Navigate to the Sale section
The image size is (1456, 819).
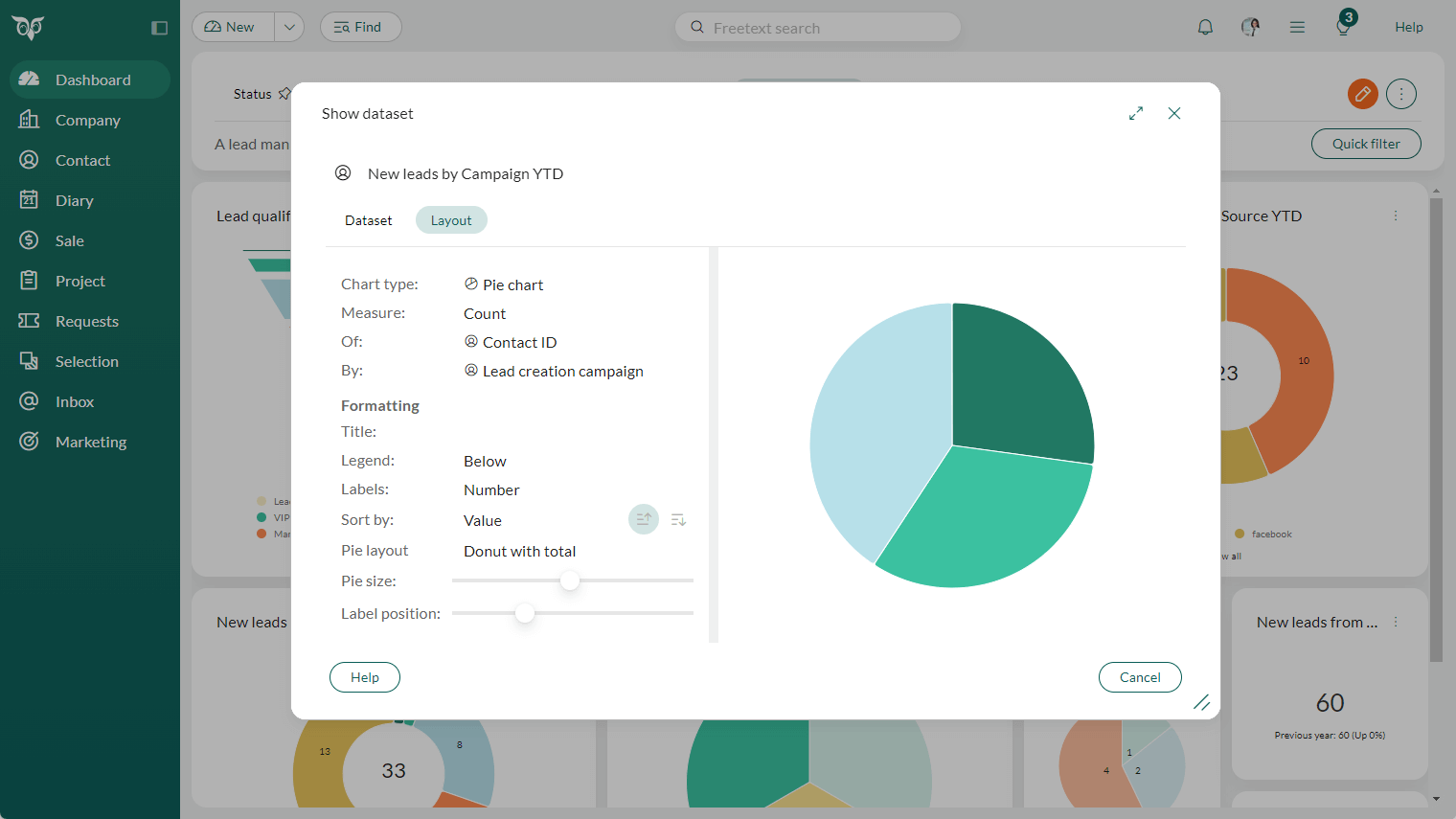(71, 240)
